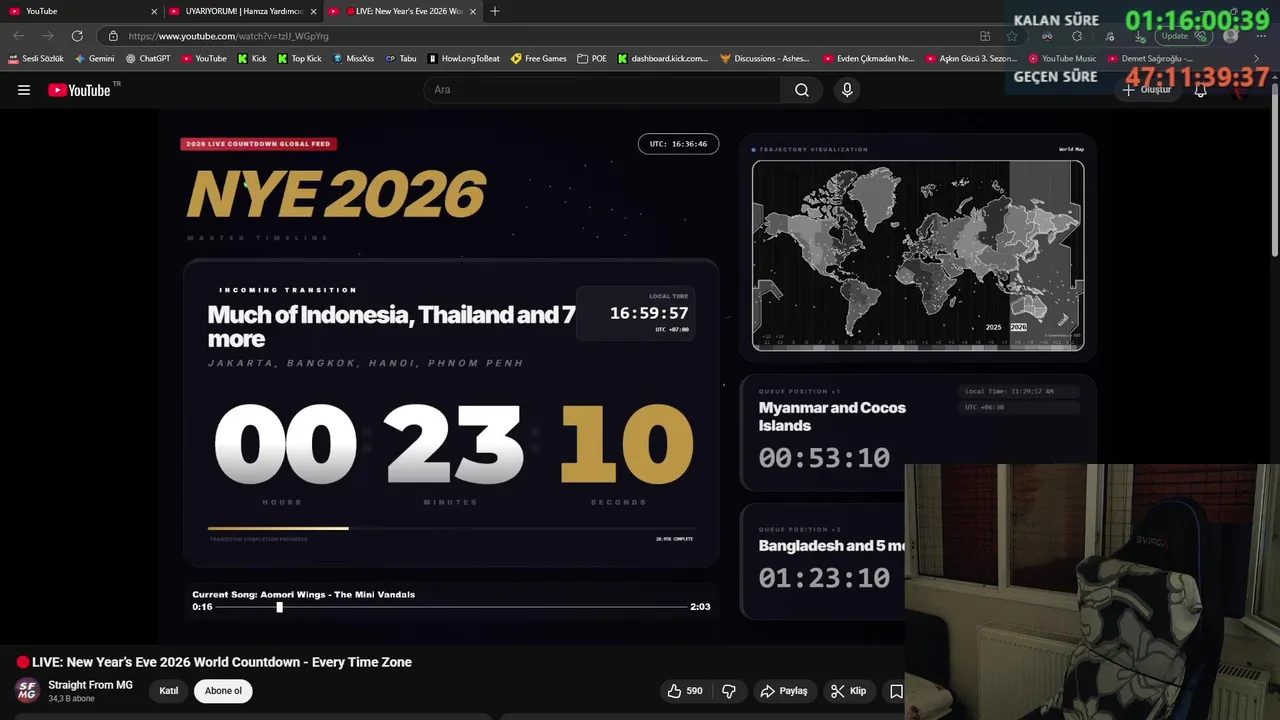The width and height of the screenshot is (1280, 720).
Task: Click the Oluştur create button
Action: coord(1146,90)
